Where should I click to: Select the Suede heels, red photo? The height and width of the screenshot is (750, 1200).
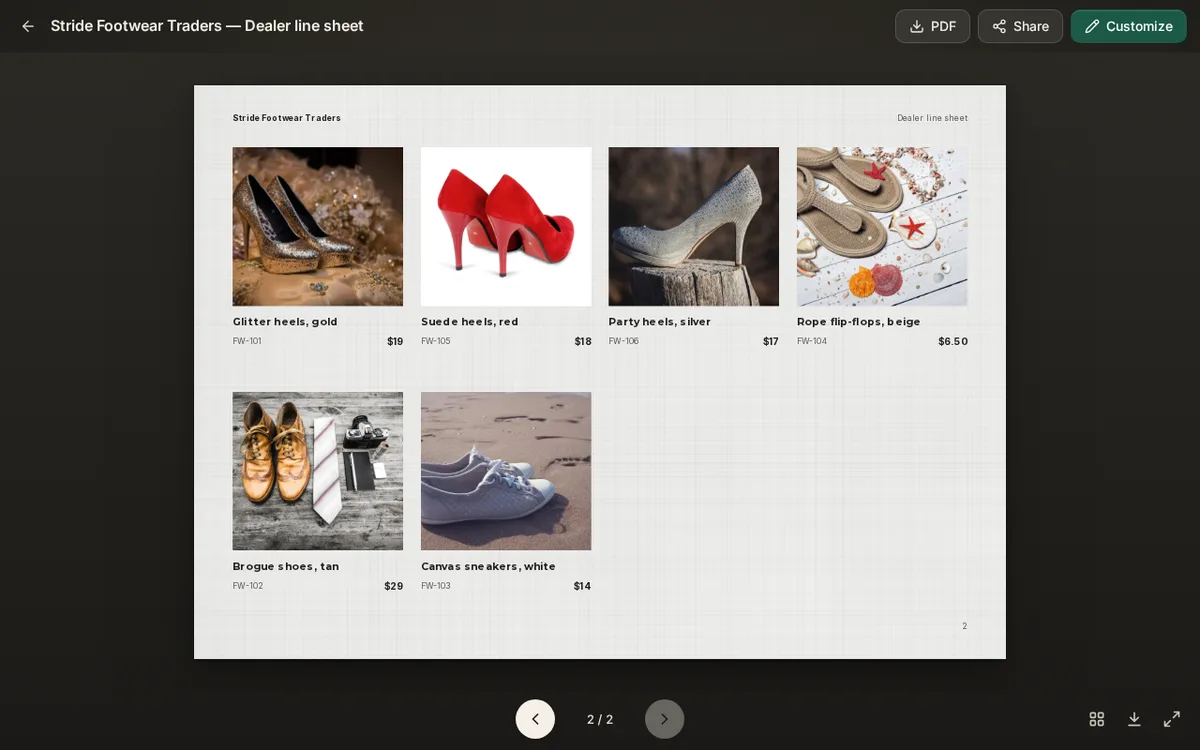point(506,227)
